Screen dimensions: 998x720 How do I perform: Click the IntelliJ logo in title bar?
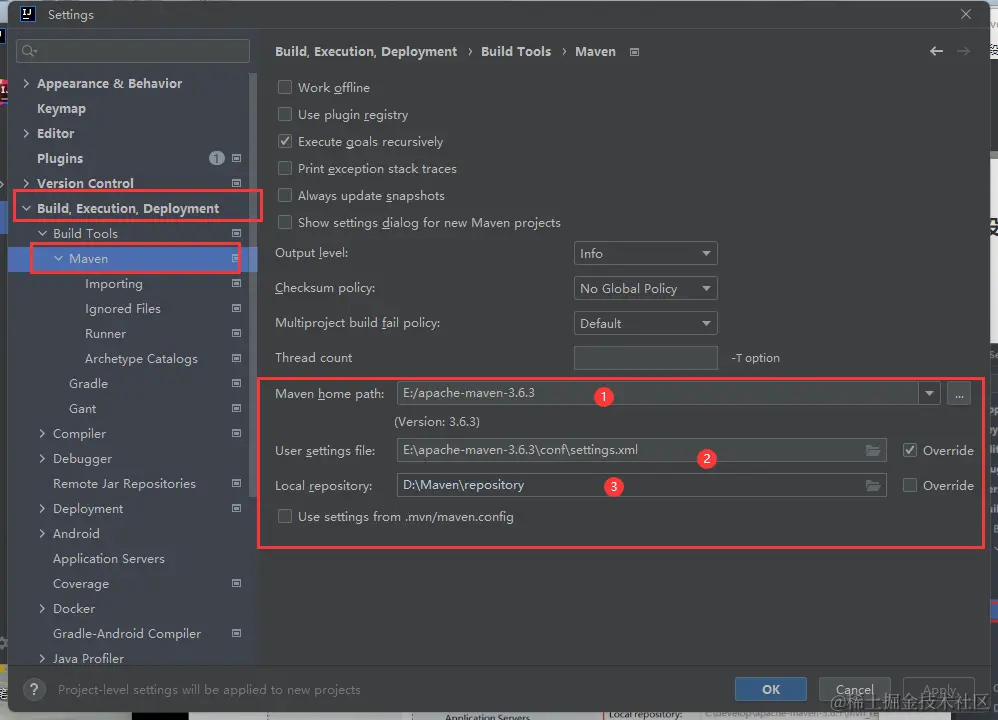[28, 14]
